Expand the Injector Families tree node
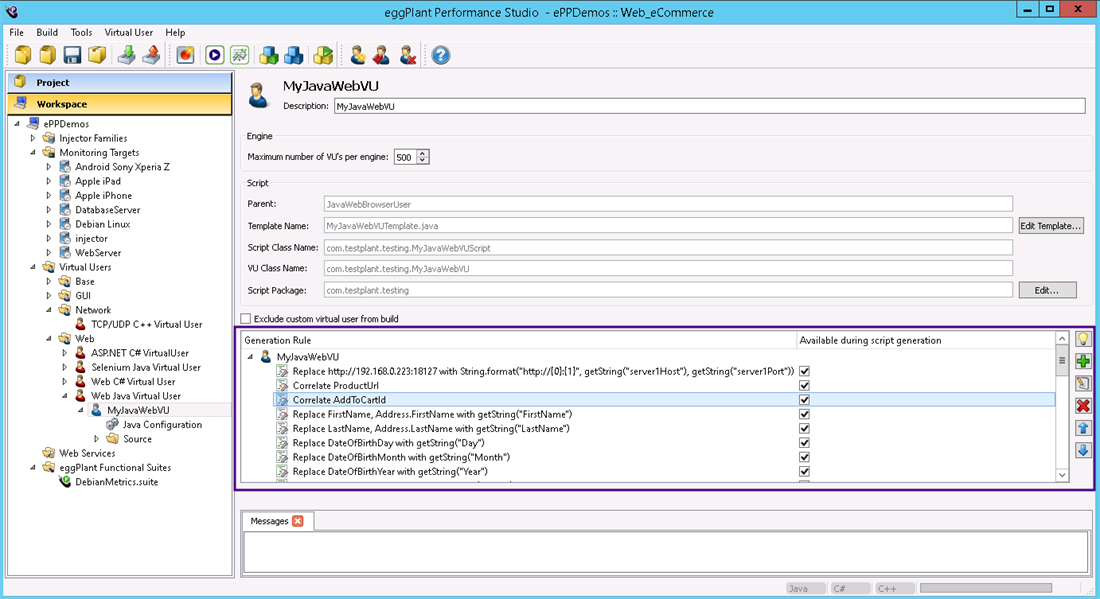The height and width of the screenshot is (599, 1100). [33, 138]
